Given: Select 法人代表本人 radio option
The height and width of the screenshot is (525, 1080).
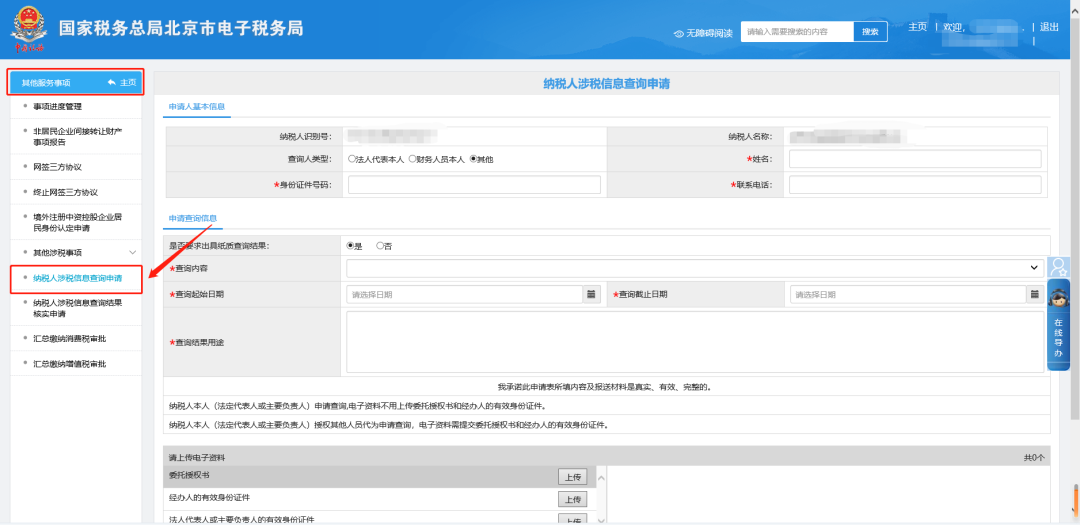Looking at the screenshot, I should [352, 159].
